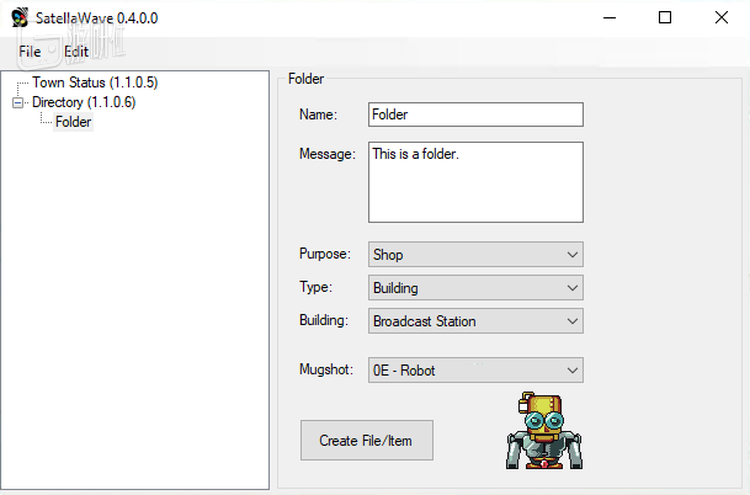
Task: Open the Type dropdown showing Building
Action: (x=475, y=288)
